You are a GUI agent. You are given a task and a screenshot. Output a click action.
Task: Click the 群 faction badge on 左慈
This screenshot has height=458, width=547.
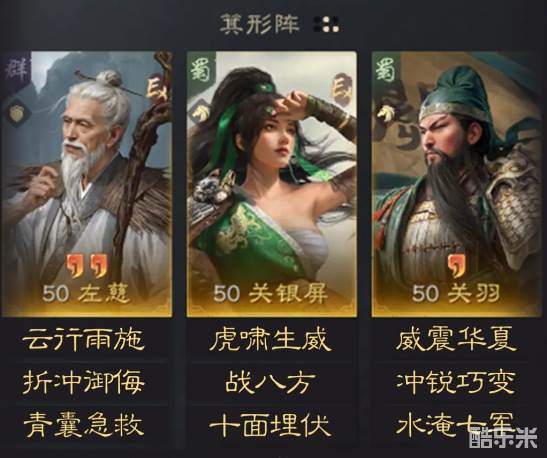(x=15, y=70)
